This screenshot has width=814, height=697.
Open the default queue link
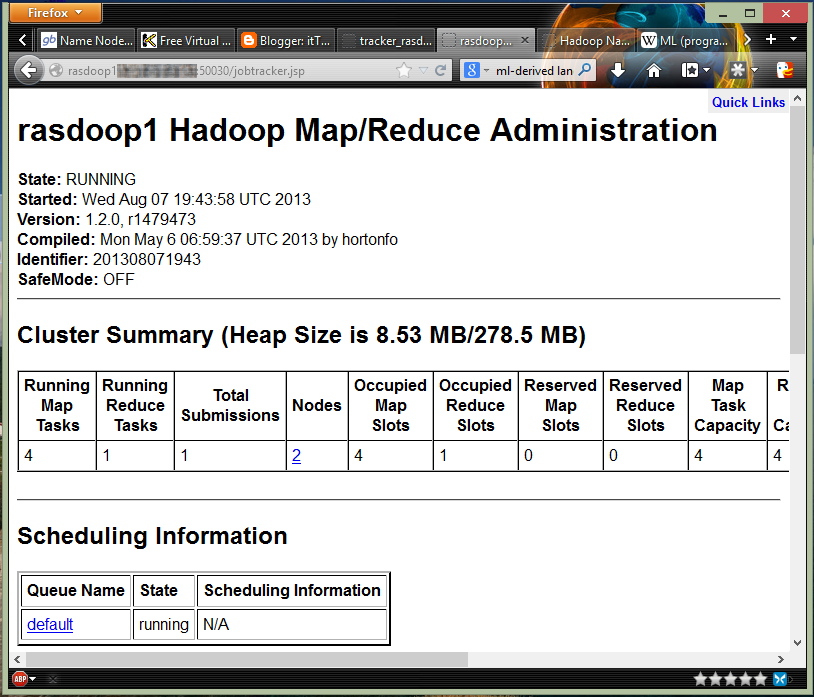pyautogui.click(x=50, y=624)
